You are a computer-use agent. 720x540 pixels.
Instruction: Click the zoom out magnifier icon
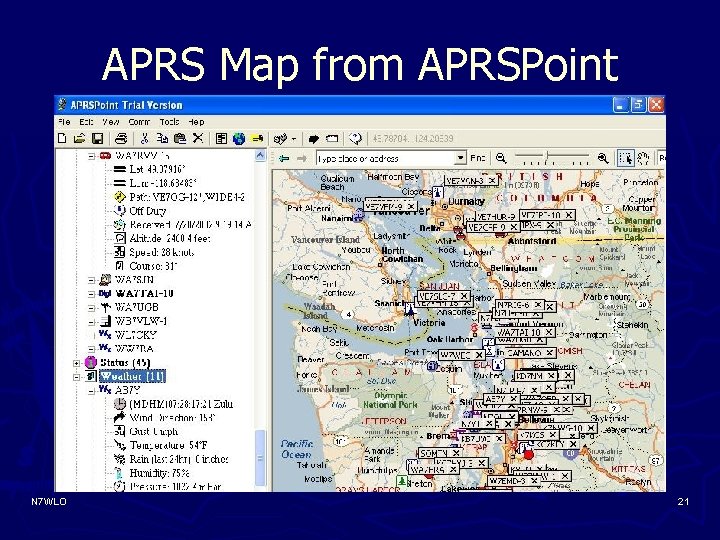[501, 158]
